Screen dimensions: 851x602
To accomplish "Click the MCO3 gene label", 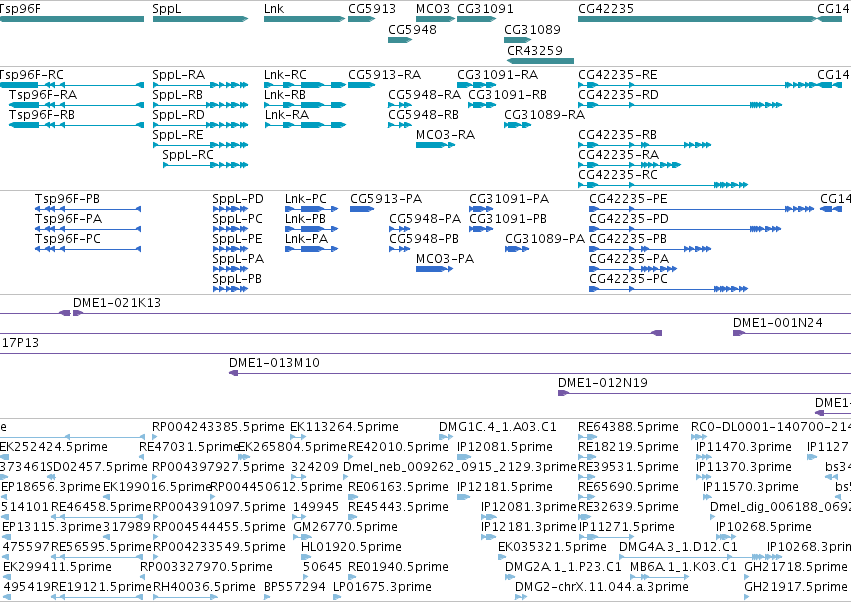I will click(433, 9).
